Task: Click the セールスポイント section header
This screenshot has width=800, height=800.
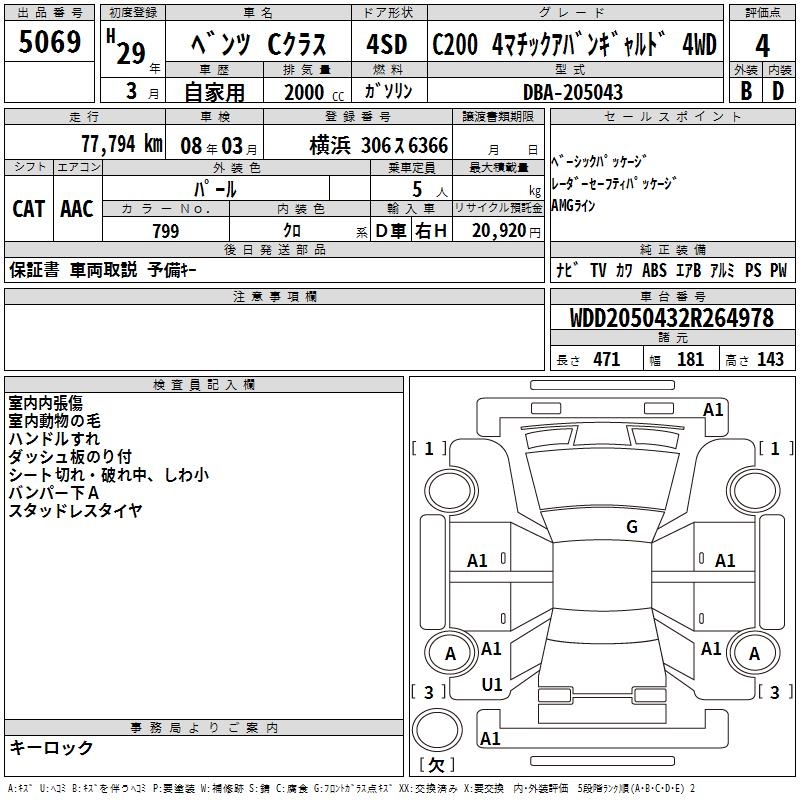Action: 672,116
